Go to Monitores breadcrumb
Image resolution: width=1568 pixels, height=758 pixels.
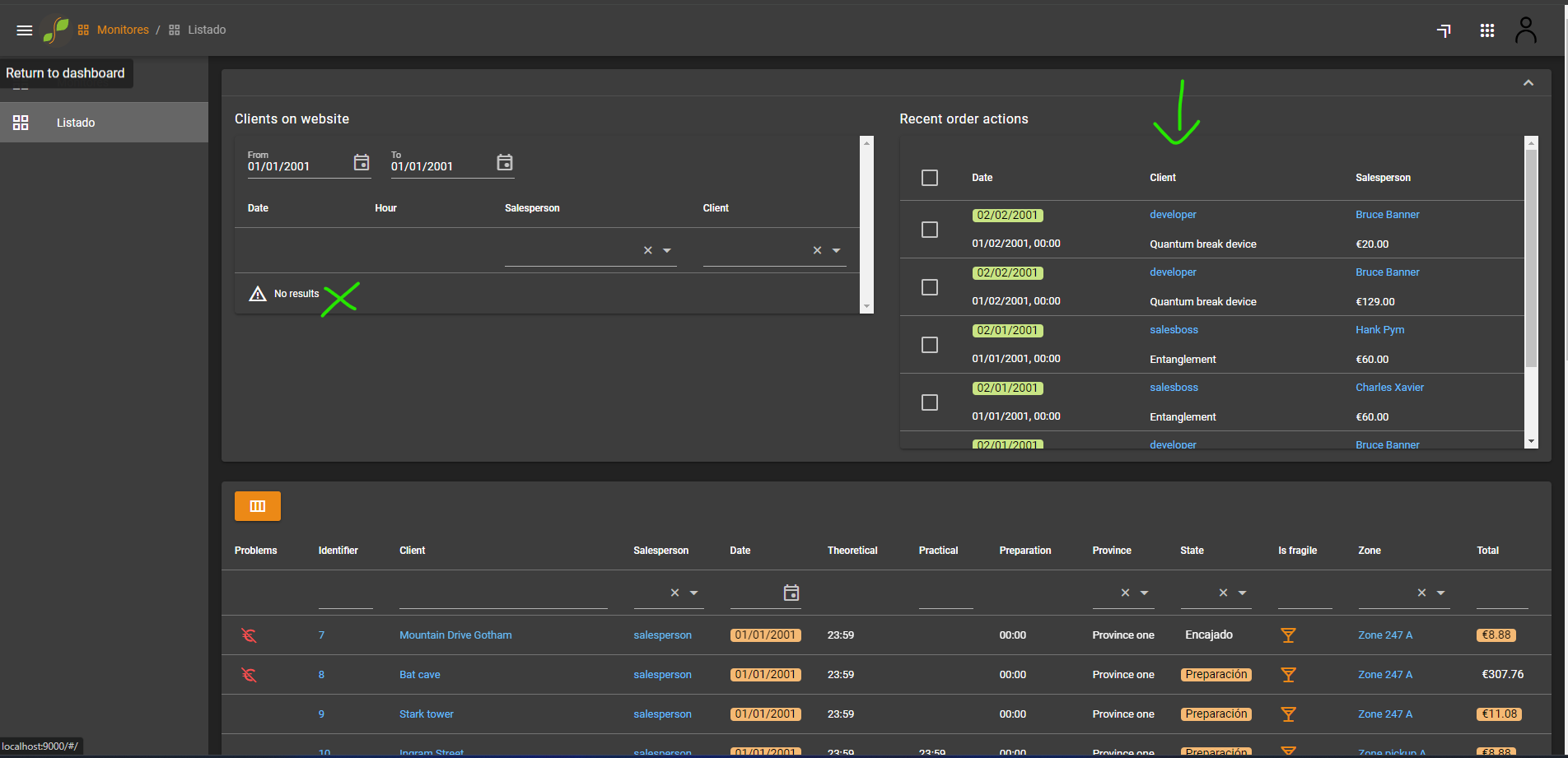pos(123,30)
